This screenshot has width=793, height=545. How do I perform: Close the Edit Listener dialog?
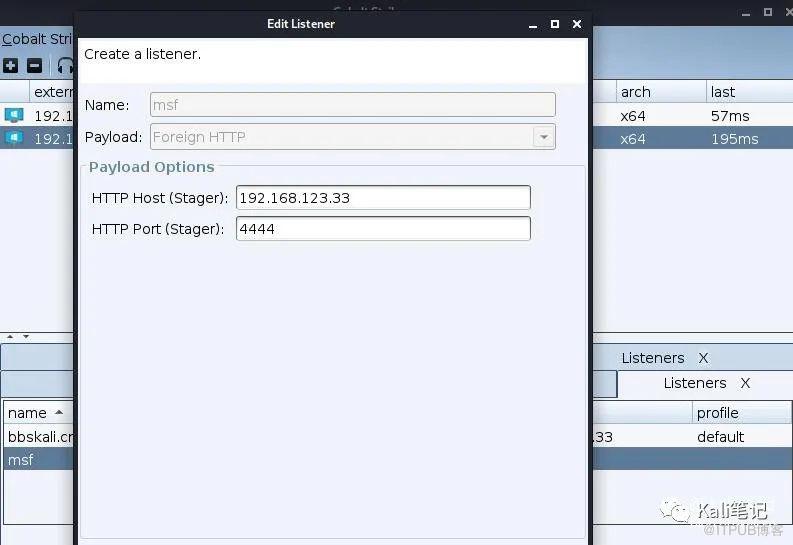pos(577,24)
